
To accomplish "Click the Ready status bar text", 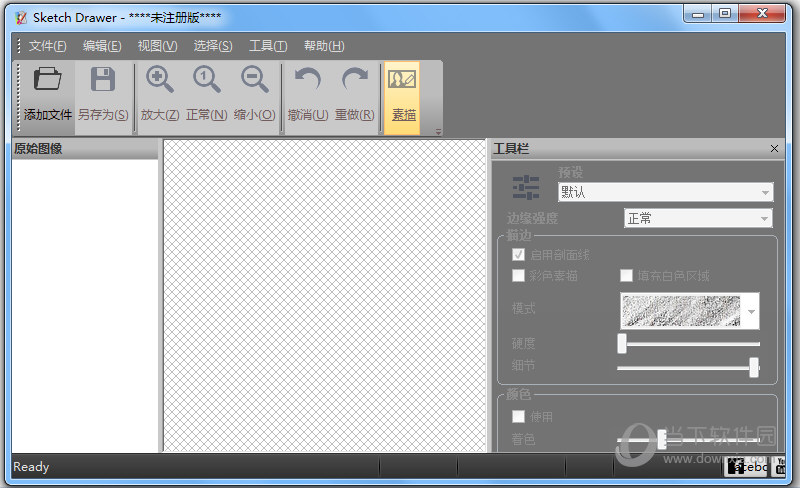I will pos(31,467).
